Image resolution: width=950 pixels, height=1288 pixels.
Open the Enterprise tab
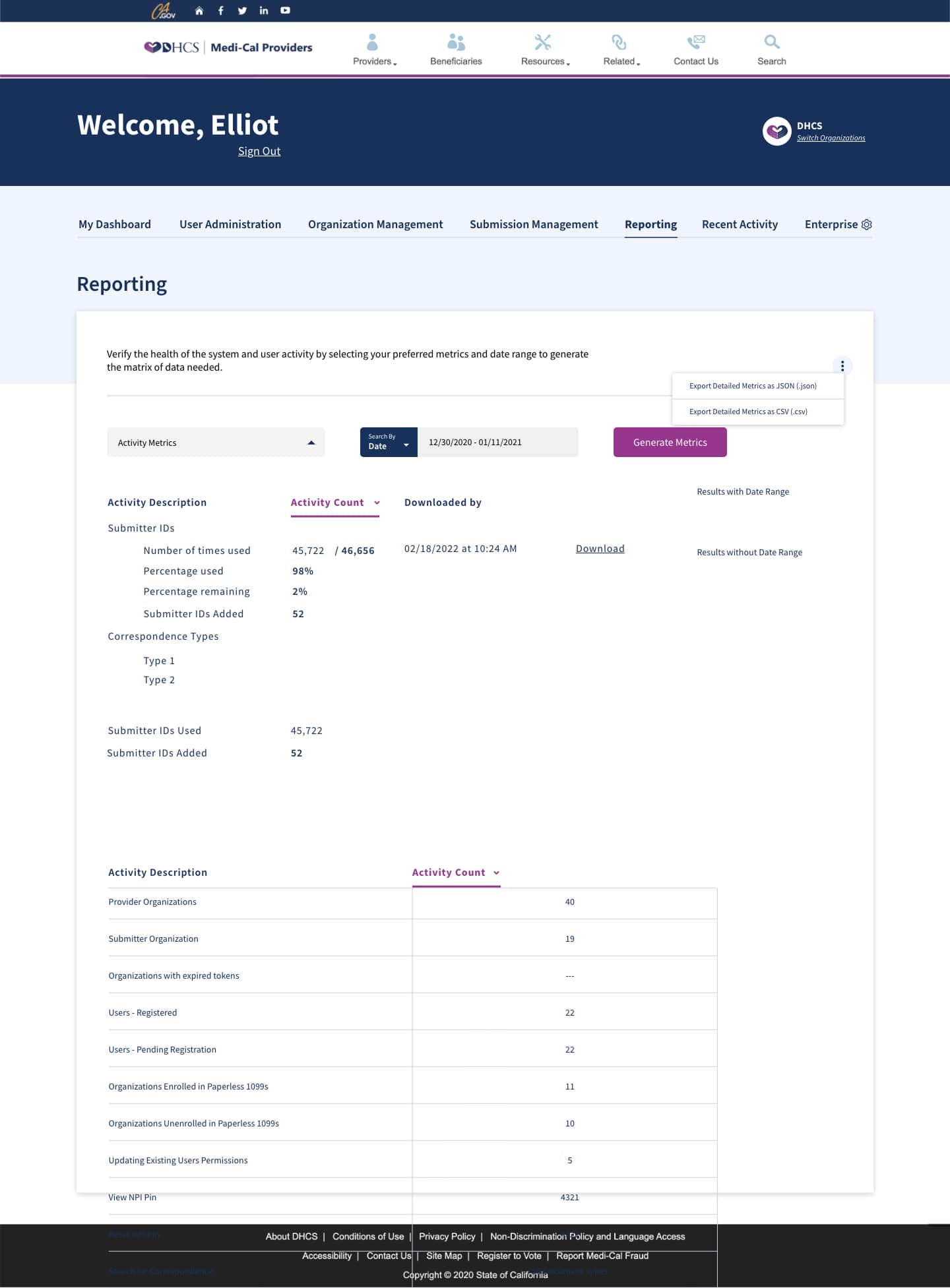(831, 224)
